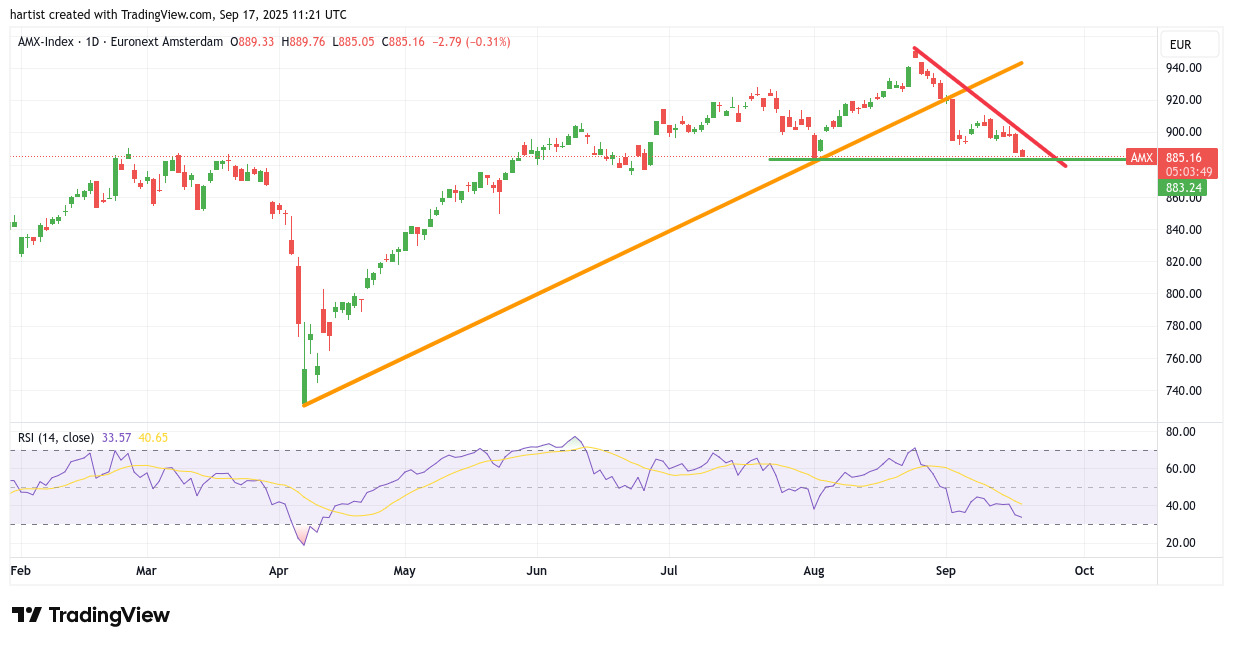The image size is (1233, 645).
Task: Click the Feb label on the time axis
Action: coord(20,571)
